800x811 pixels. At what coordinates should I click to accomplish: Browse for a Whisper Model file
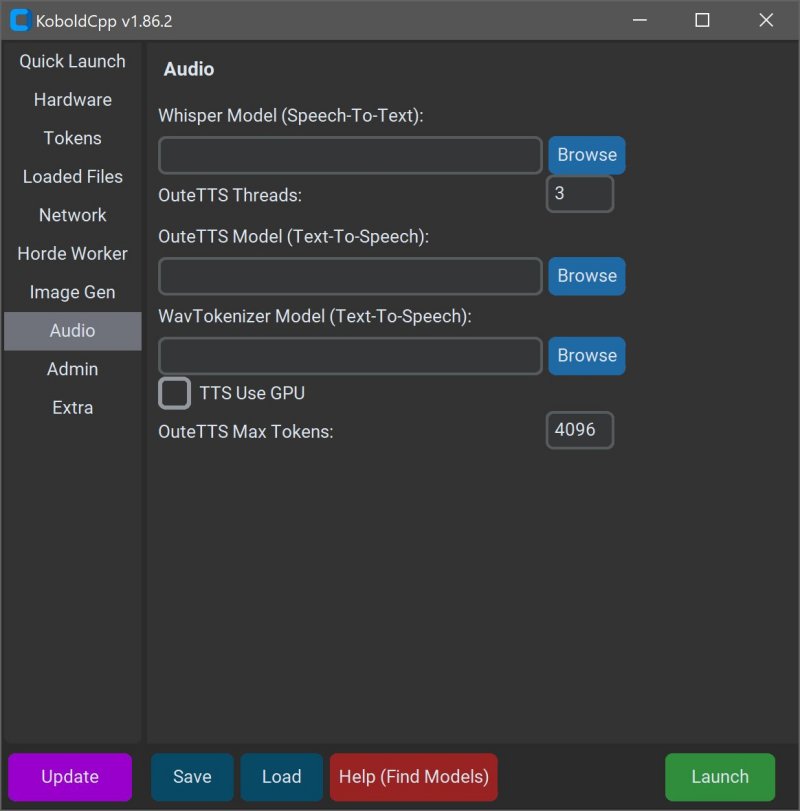586,155
